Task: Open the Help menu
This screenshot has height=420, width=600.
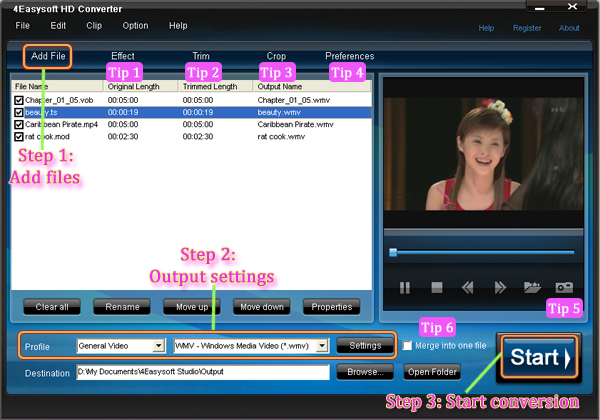Action: tap(178, 26)
